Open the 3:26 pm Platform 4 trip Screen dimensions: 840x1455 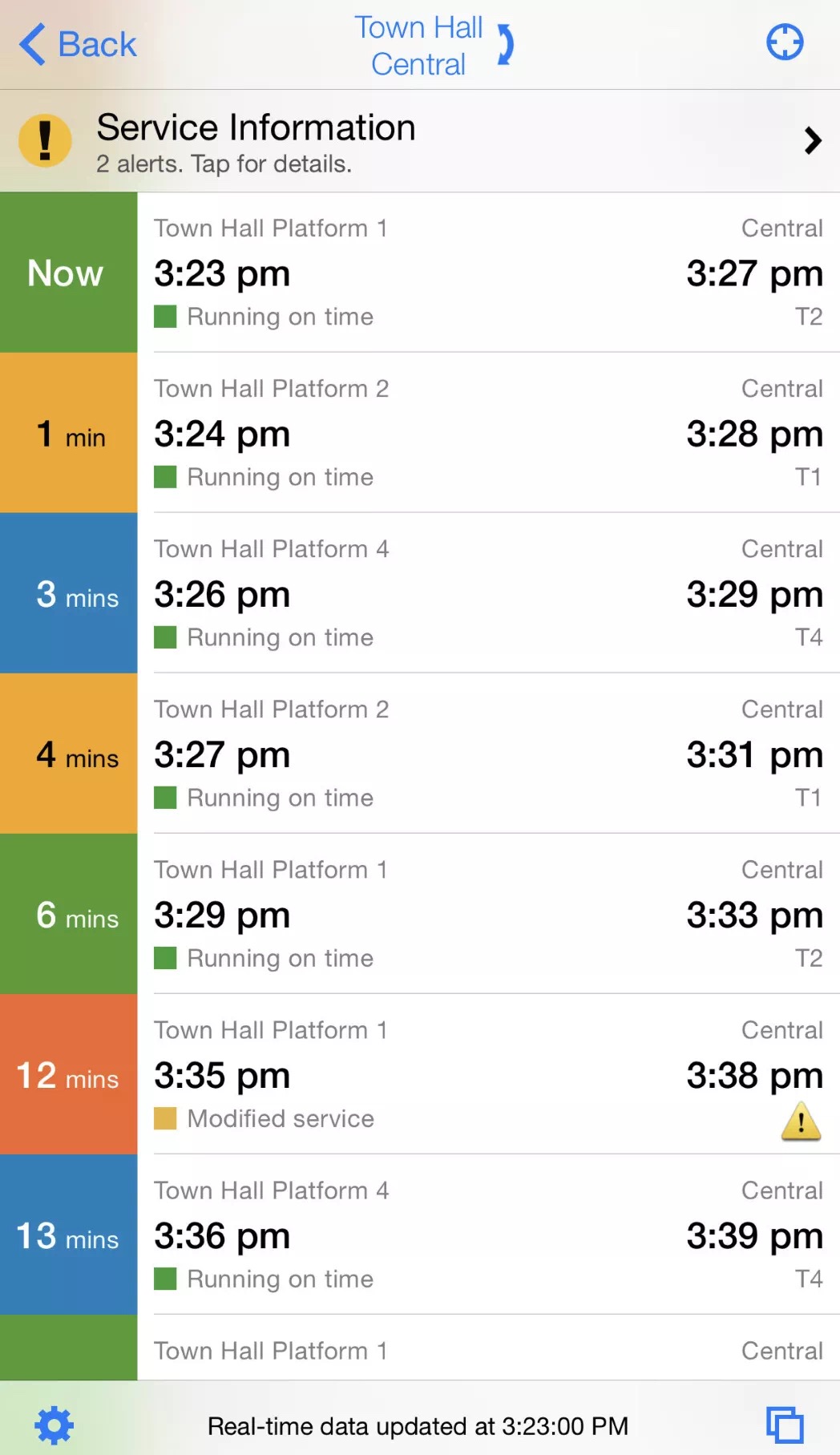tap(487, 593)
